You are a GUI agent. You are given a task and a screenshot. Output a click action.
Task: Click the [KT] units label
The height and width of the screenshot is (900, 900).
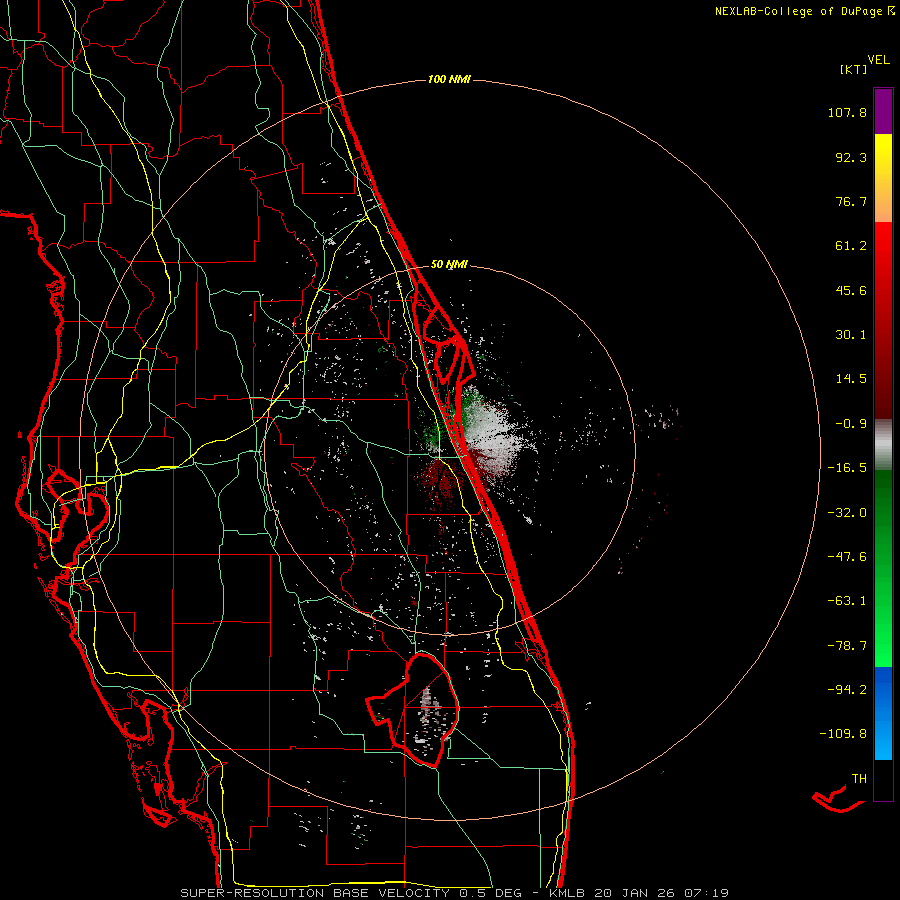(x=854, y=69)
